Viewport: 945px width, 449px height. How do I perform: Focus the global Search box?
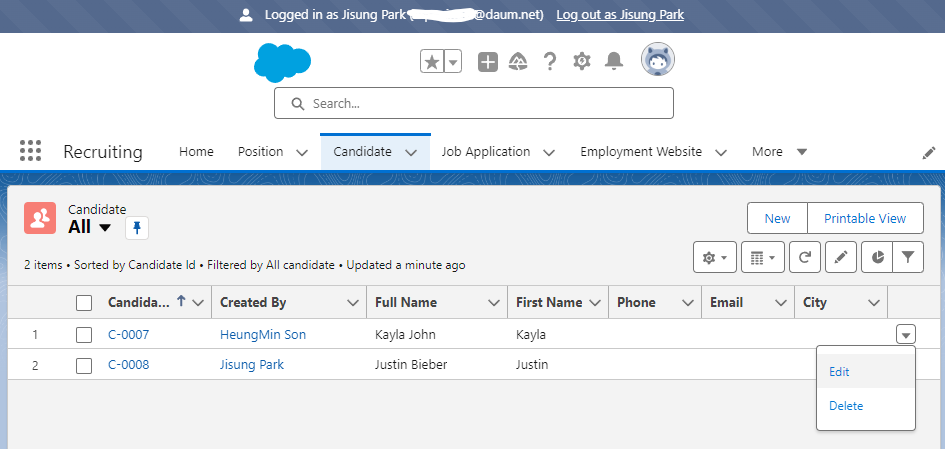click(x=474, y=103)
